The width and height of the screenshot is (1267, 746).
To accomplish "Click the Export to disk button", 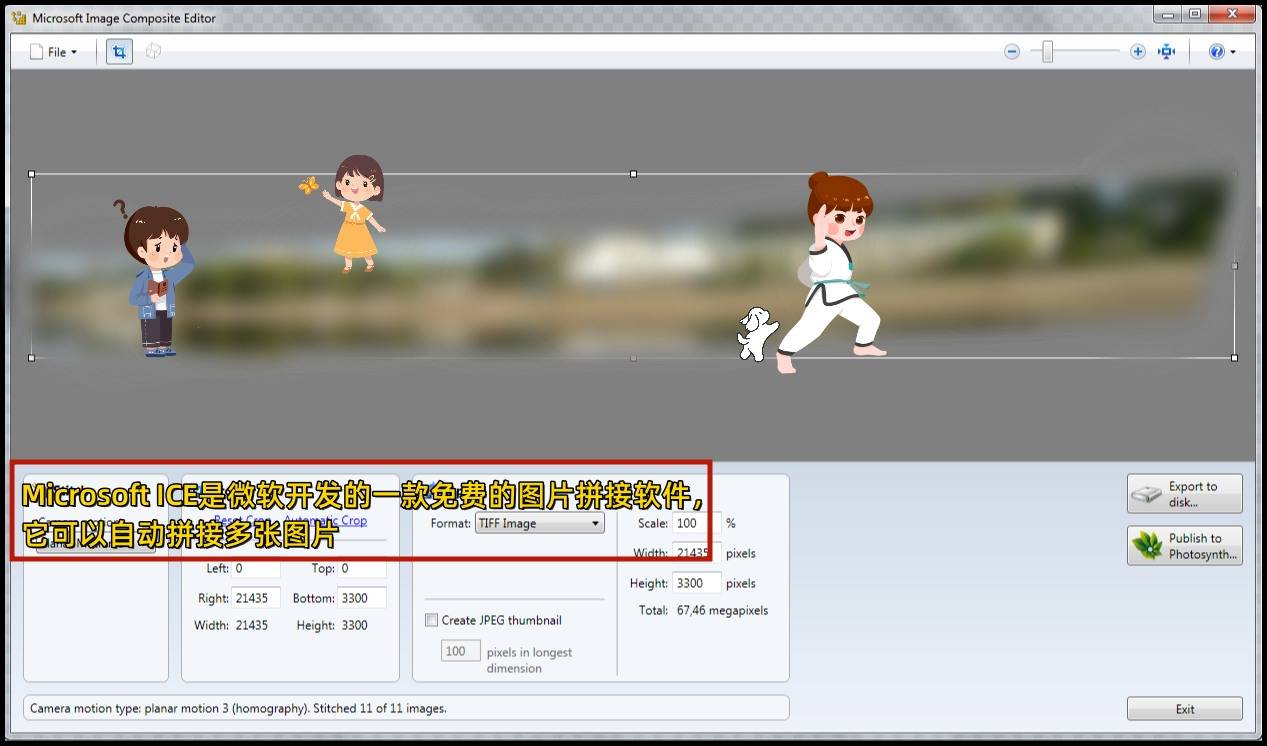I will coord(1185,494).
